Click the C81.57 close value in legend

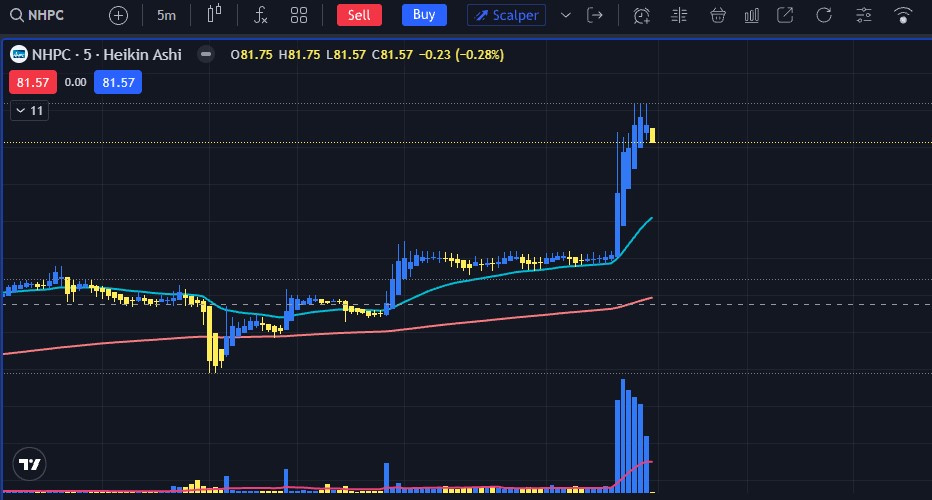392,55
